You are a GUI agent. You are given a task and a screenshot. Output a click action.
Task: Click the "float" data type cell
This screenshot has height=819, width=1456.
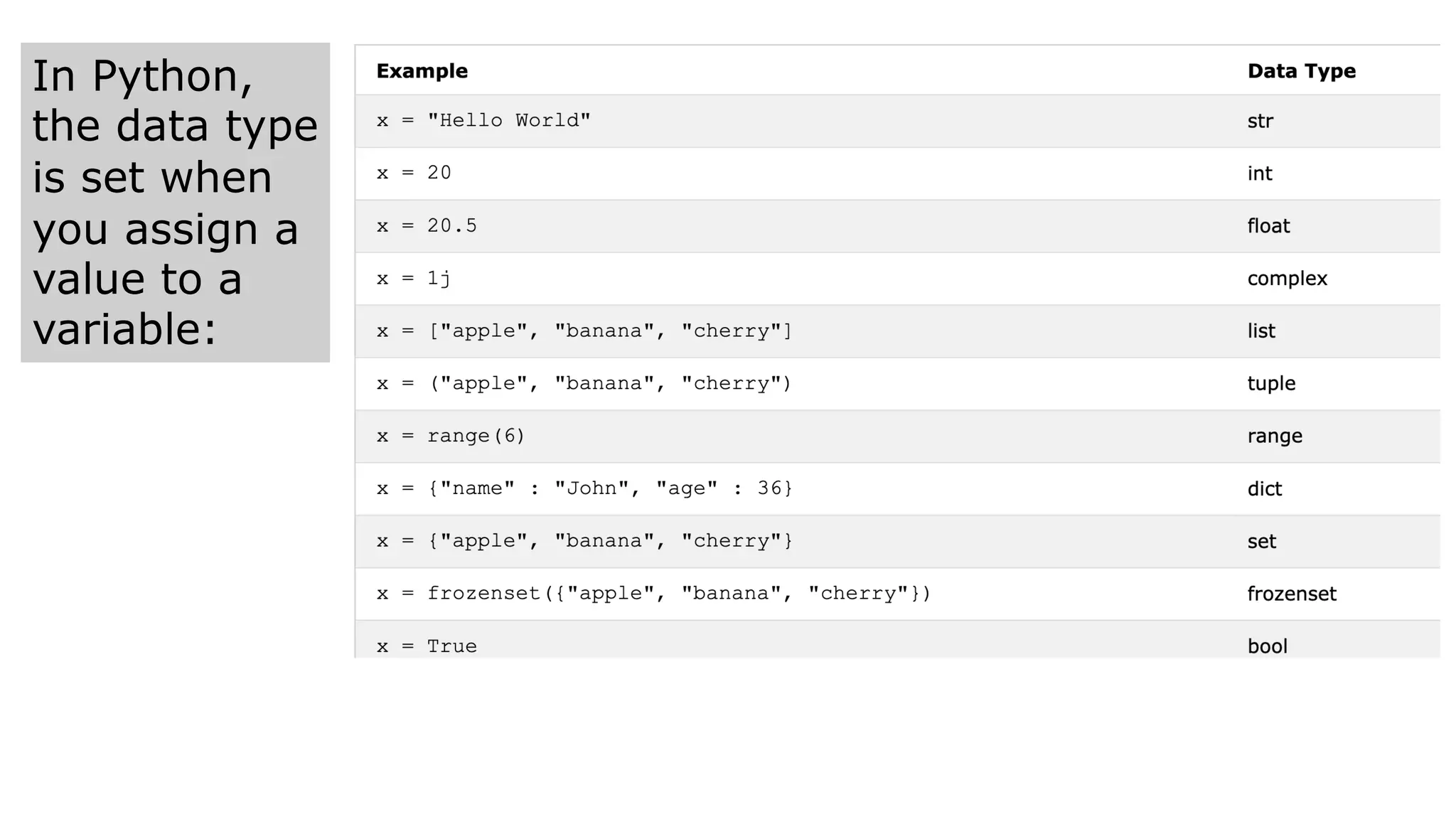pyautogui.click(x=1268, y=226)
